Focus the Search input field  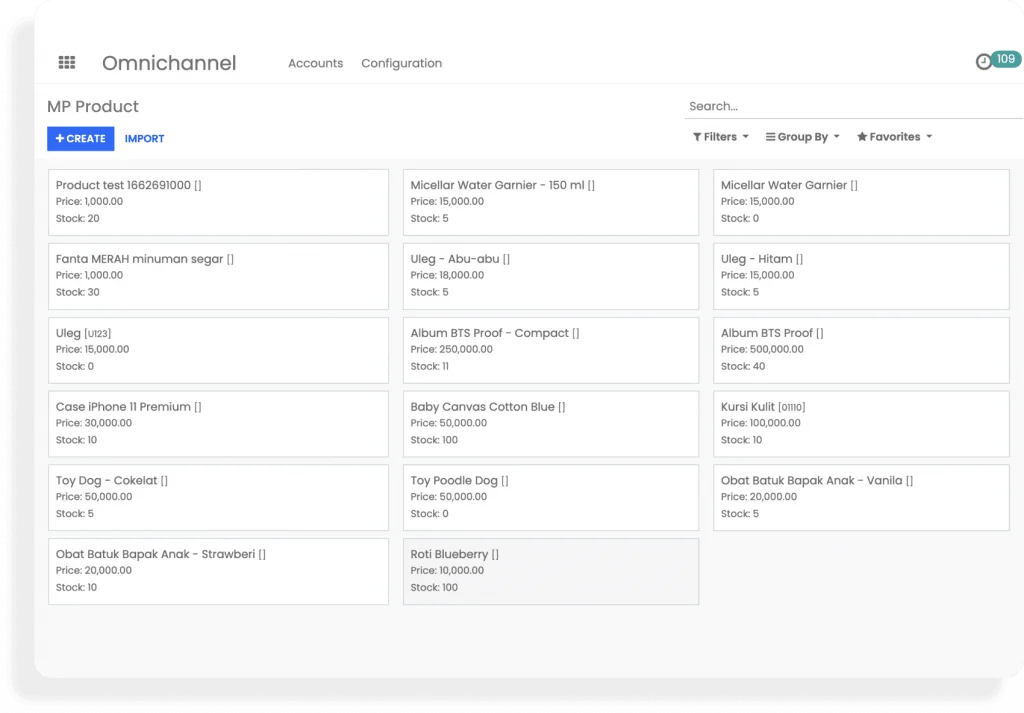point(853,106)
